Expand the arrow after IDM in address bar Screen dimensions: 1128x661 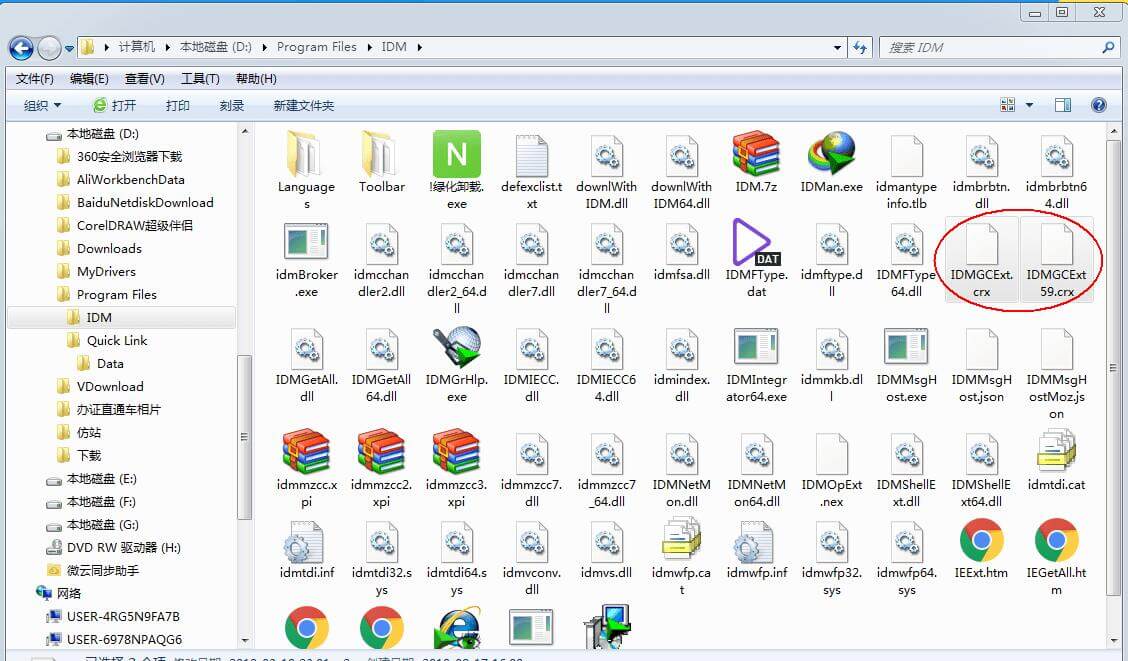419,47
